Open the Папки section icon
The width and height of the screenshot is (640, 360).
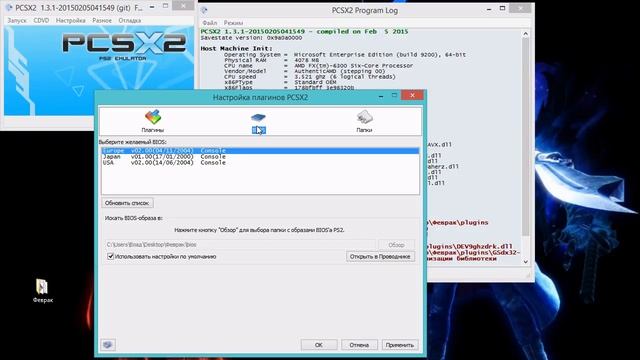[x=364, y=117]
